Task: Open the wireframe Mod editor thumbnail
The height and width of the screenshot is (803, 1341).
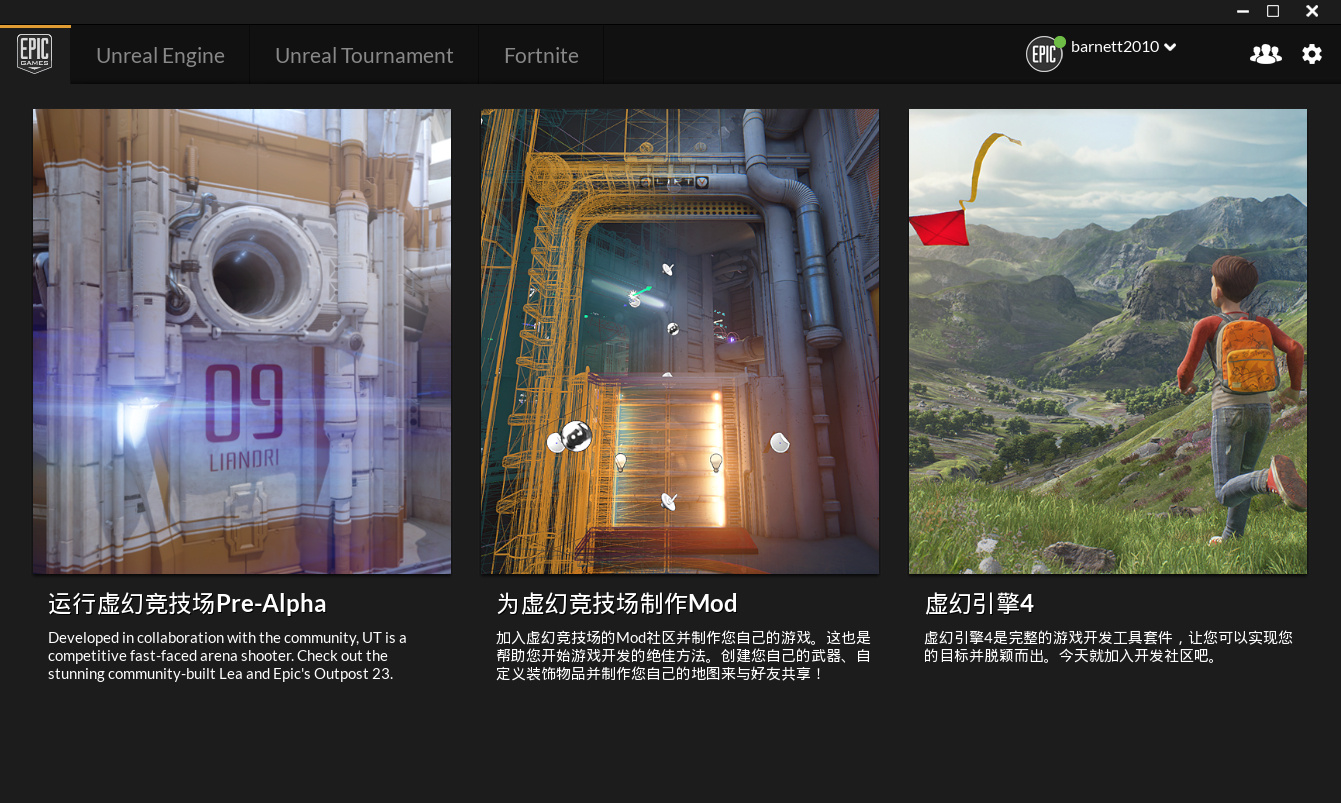Action: [680, 341]
